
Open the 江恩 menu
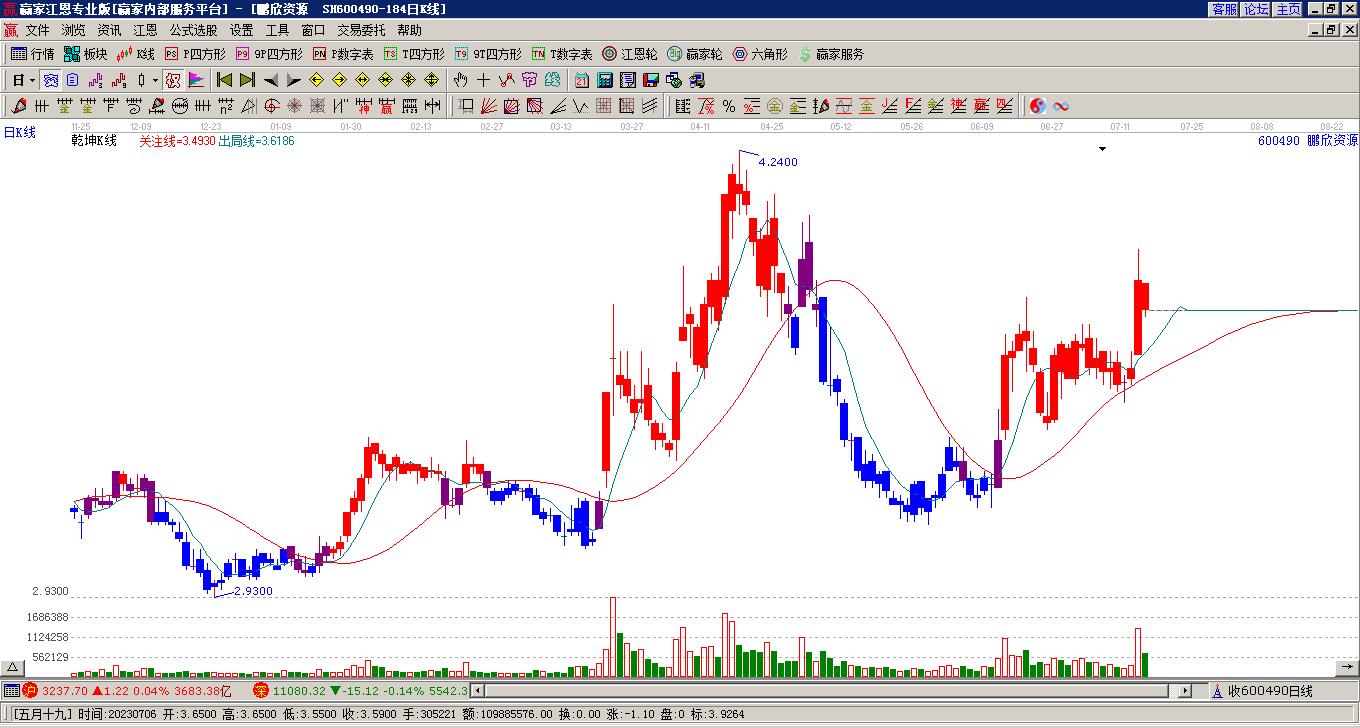145,30
